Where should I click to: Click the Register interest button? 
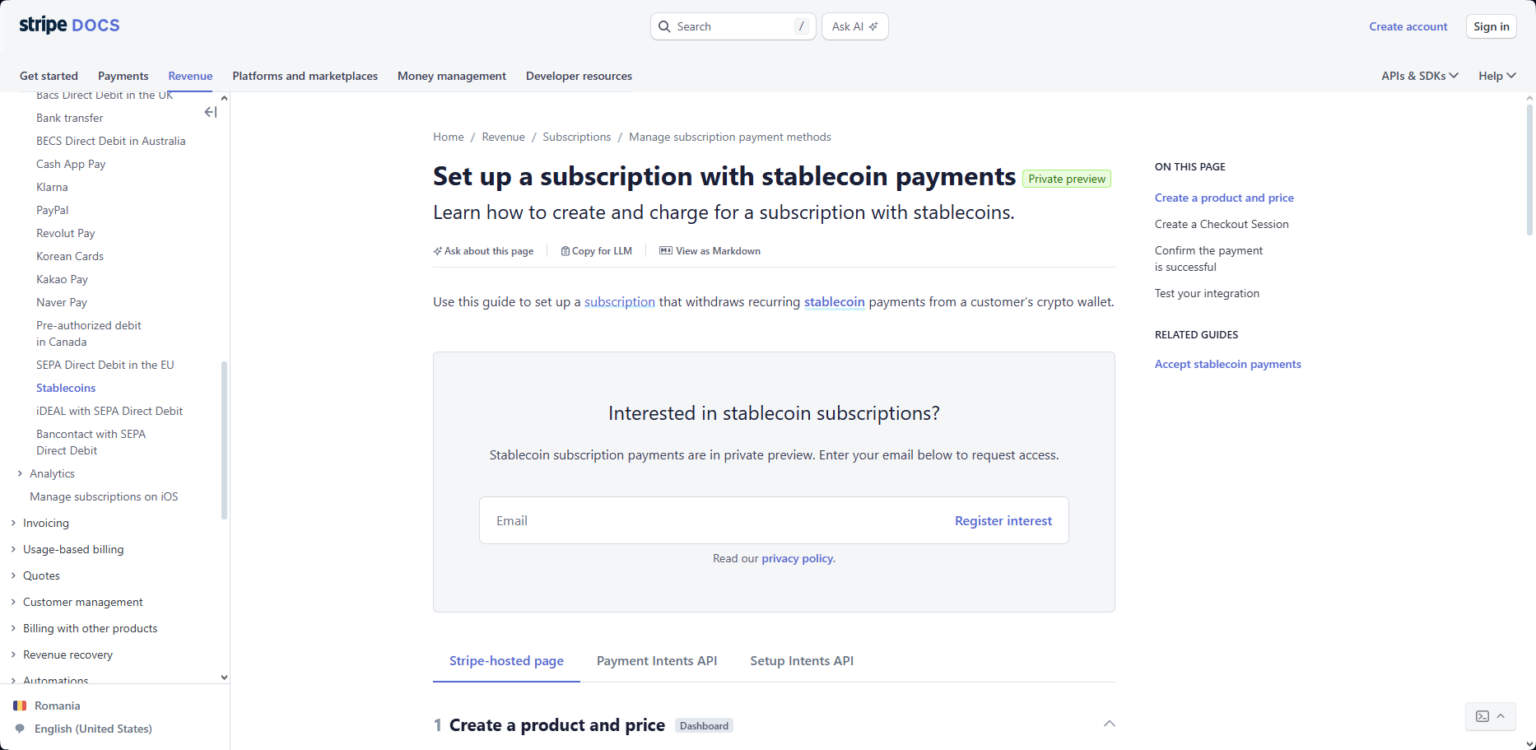coord(1003,520)
